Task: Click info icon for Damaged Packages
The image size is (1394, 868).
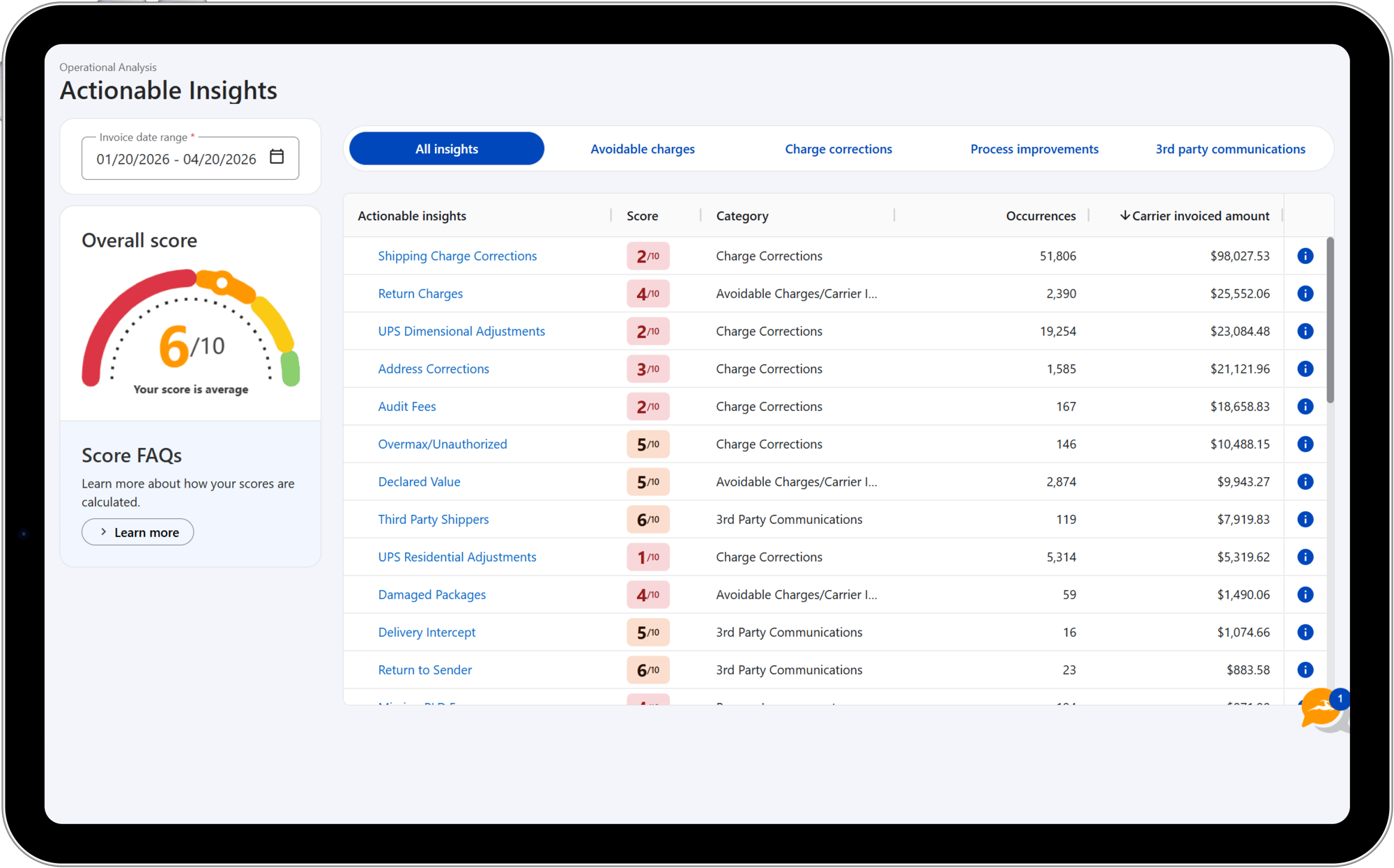Action: [1305, 594]
